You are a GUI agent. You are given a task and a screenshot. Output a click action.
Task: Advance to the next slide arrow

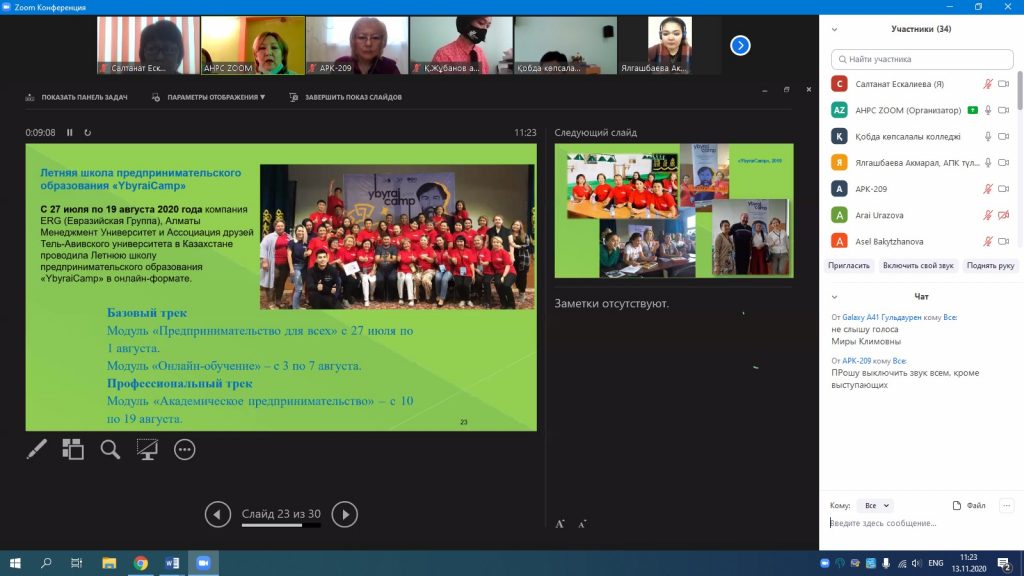coord(345,515)
